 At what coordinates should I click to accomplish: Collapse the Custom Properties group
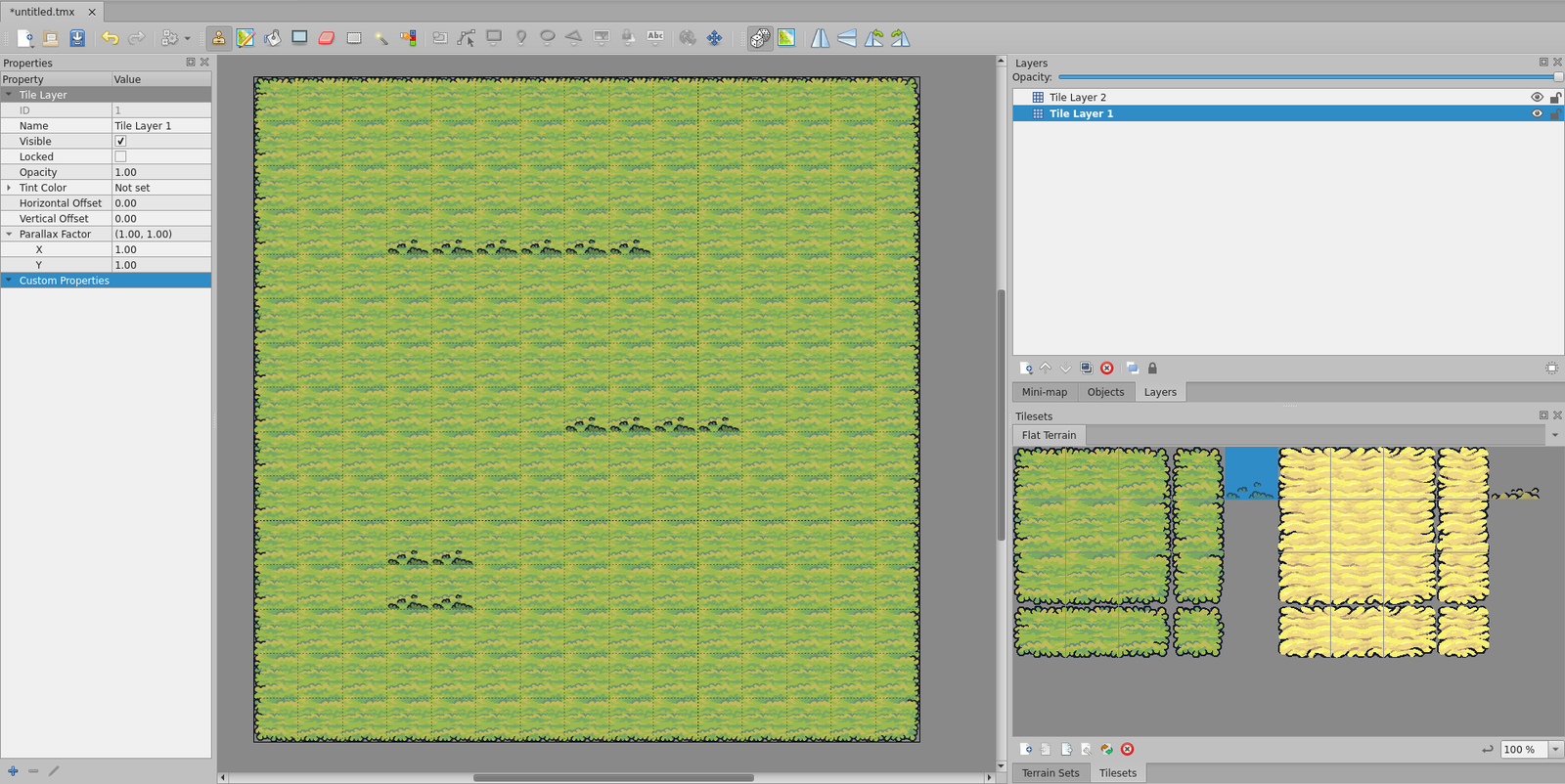tap(9, 281)
